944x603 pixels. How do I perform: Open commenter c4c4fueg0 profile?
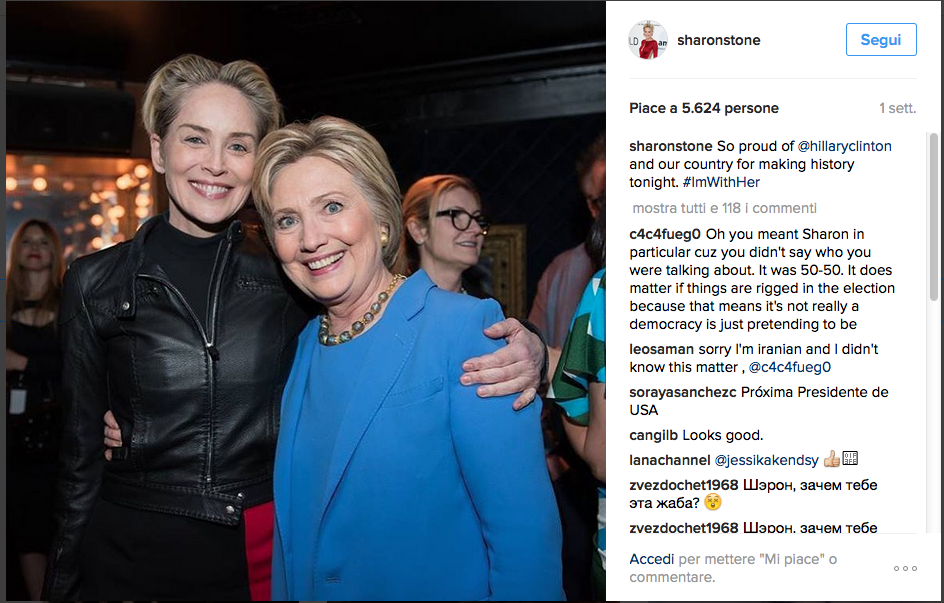[x=665, y=234]
